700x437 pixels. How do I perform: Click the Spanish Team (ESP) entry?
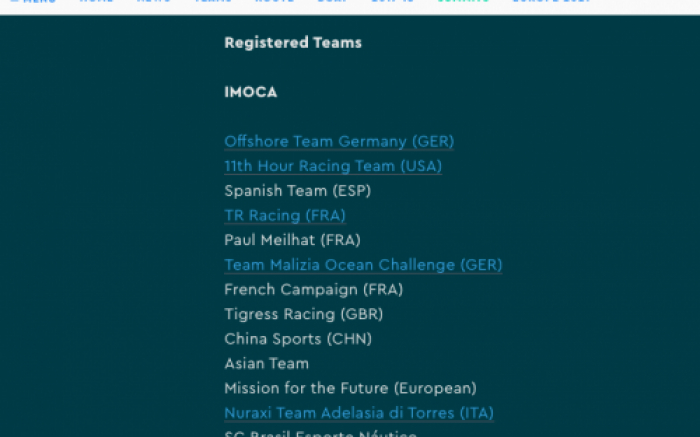(297, 191)
